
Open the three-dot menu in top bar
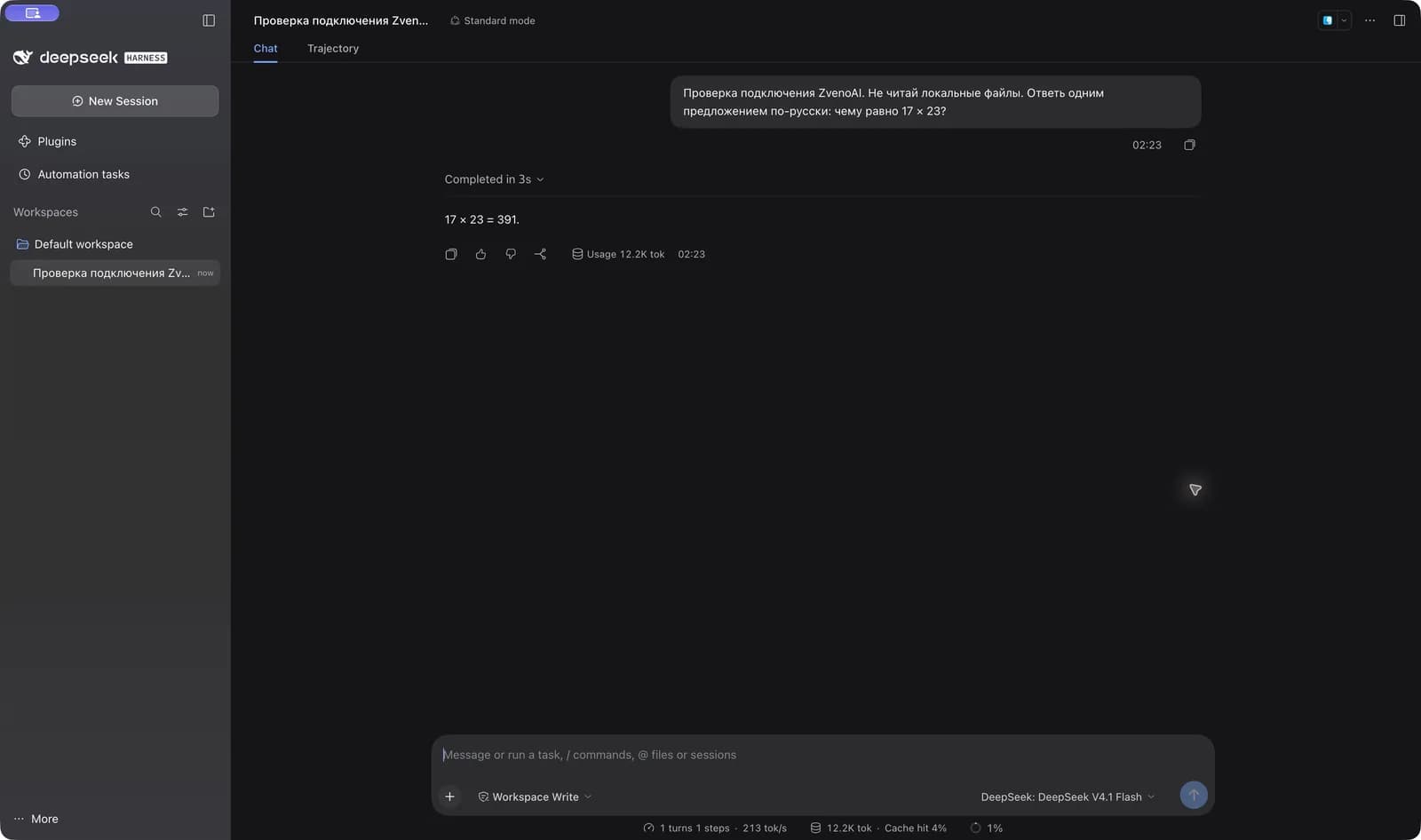click(x=1369, y=20)
